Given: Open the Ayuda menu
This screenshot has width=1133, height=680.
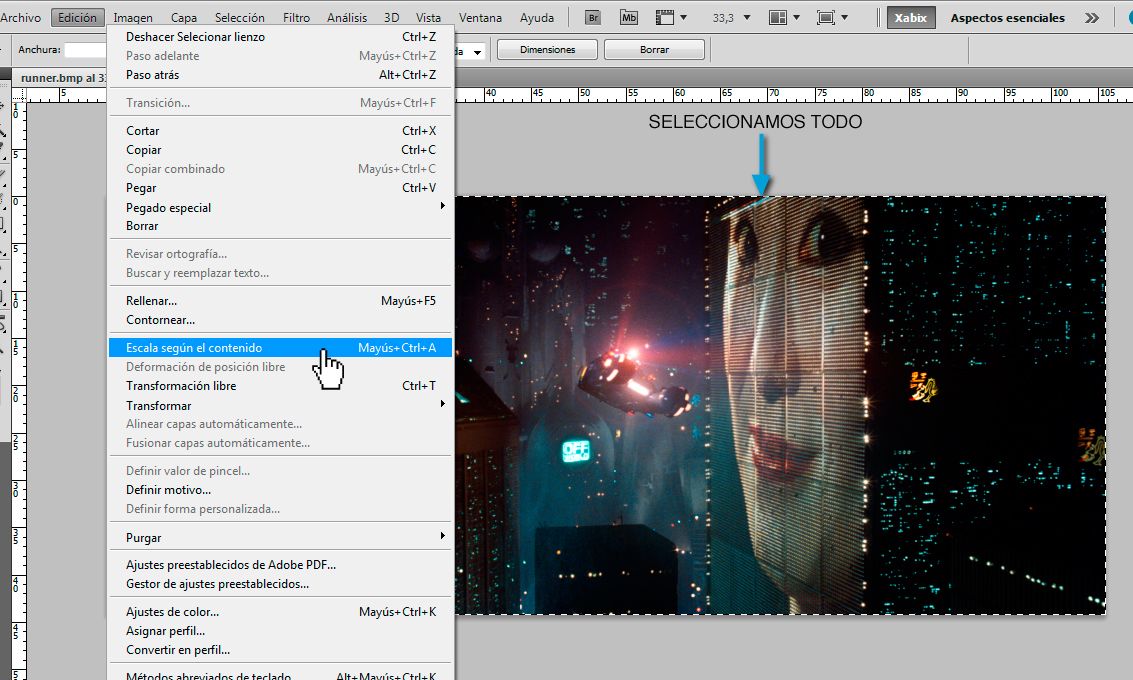Looking at the screenshot, I should (x=537, y=17).
